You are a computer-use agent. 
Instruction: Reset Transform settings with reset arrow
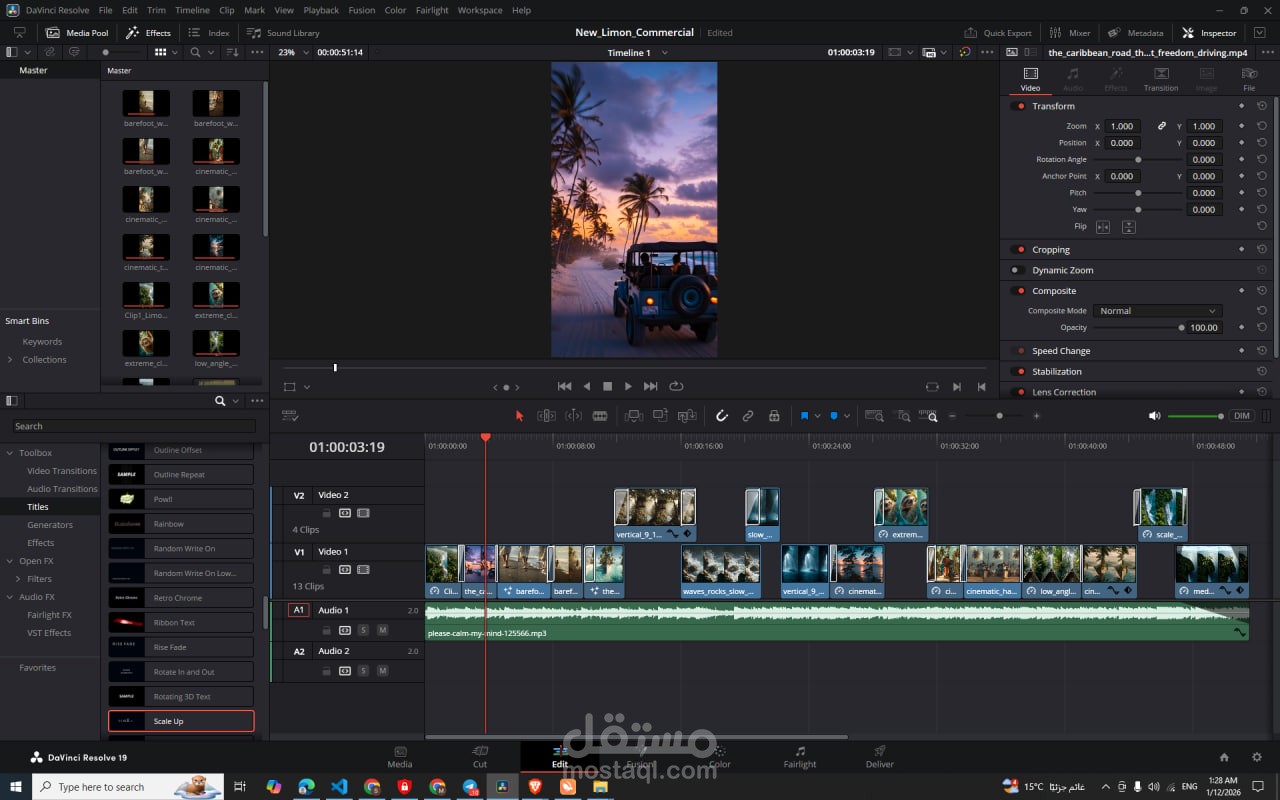tap(1262, 106)
